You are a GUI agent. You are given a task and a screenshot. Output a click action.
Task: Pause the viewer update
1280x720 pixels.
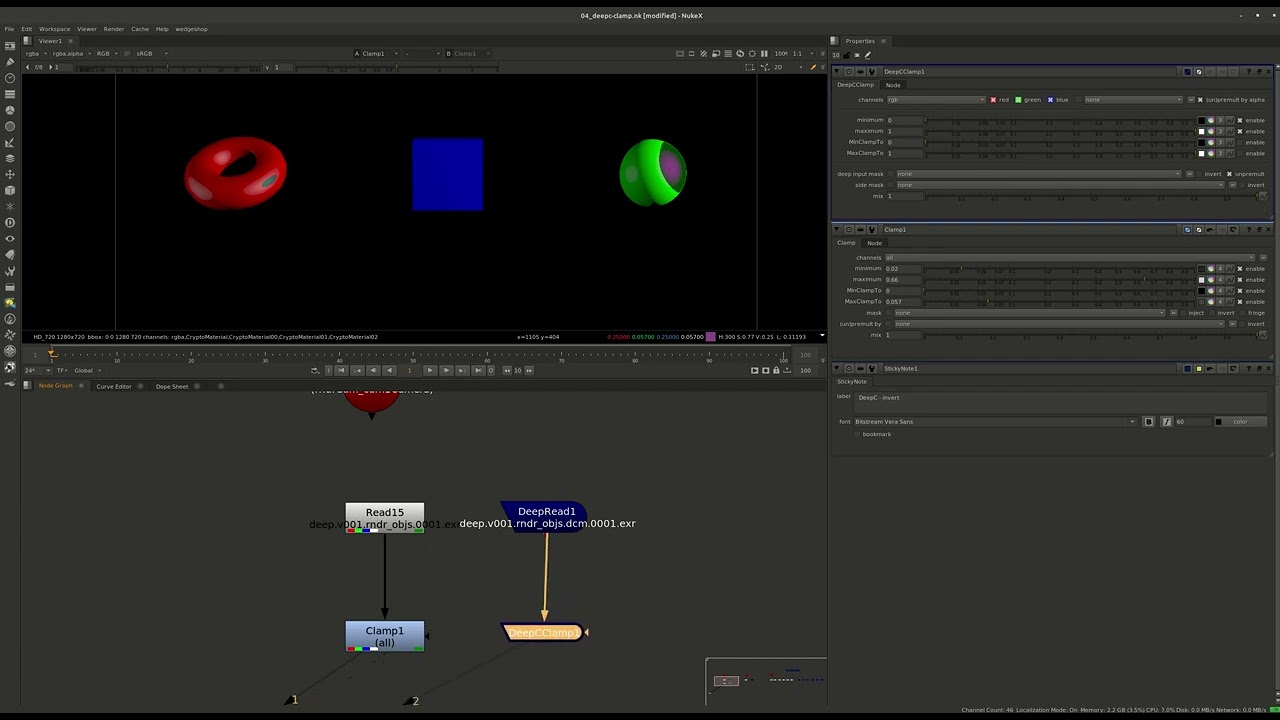click(x=764, y=54)
